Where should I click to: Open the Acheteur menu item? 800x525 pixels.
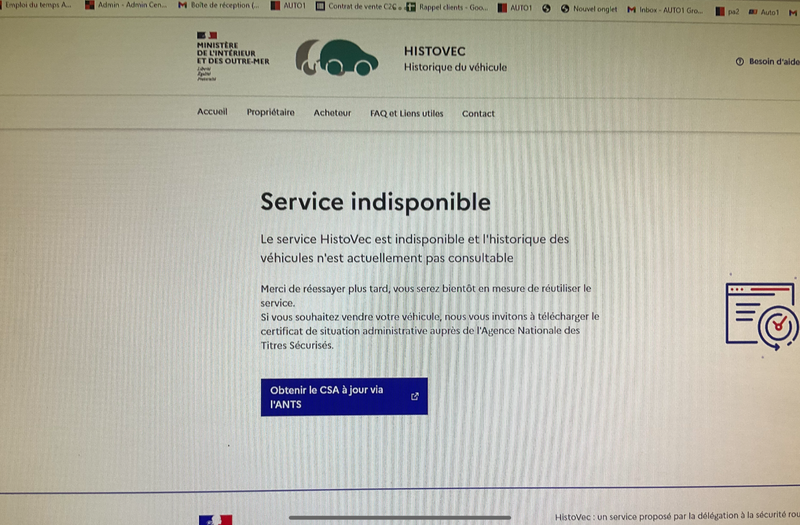tap(332, 113)
